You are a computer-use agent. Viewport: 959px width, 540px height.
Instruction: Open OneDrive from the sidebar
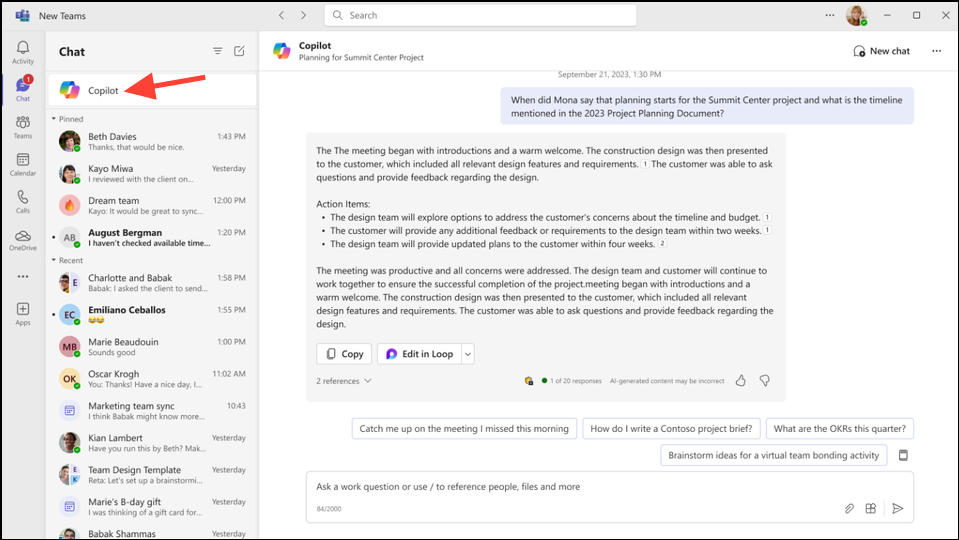22,240
